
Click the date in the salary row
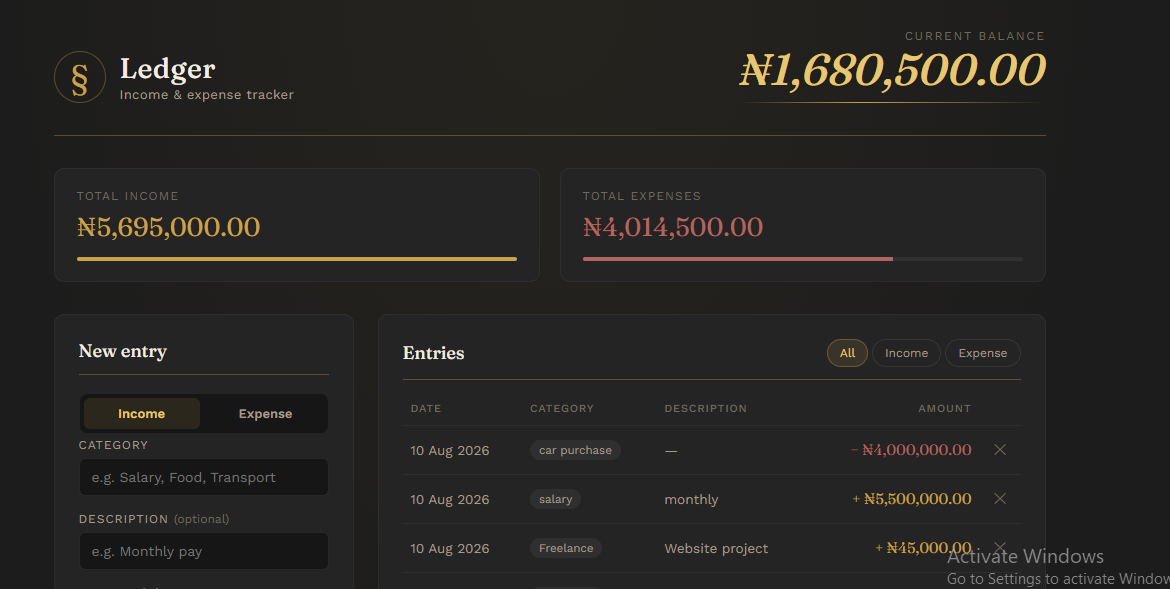point(450,499)
